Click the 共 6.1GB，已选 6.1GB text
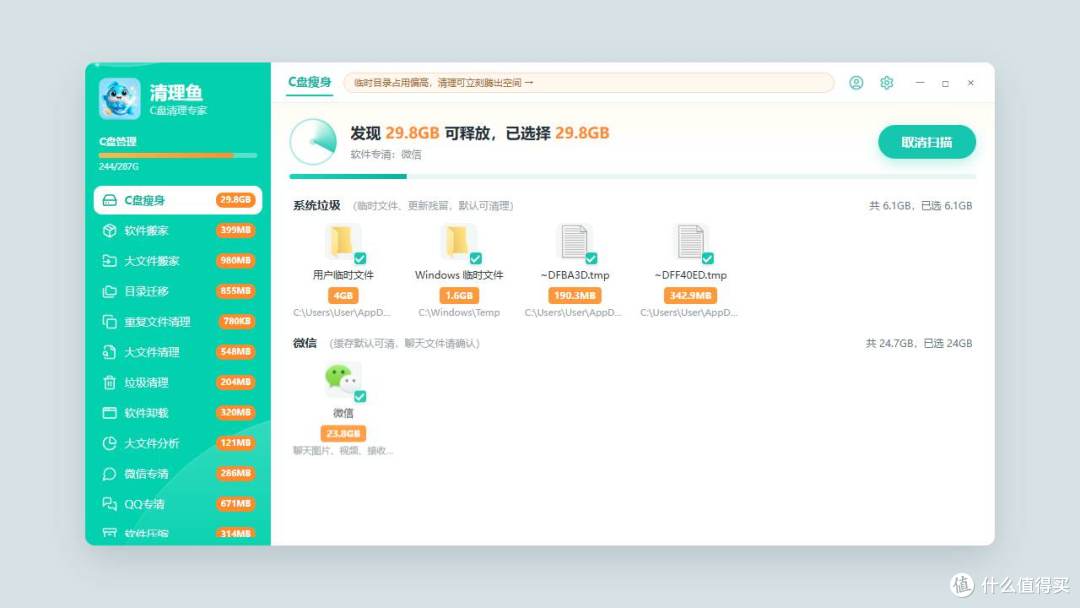The height and width of the screenshot is (608, 1080). (x=920, y=205)
